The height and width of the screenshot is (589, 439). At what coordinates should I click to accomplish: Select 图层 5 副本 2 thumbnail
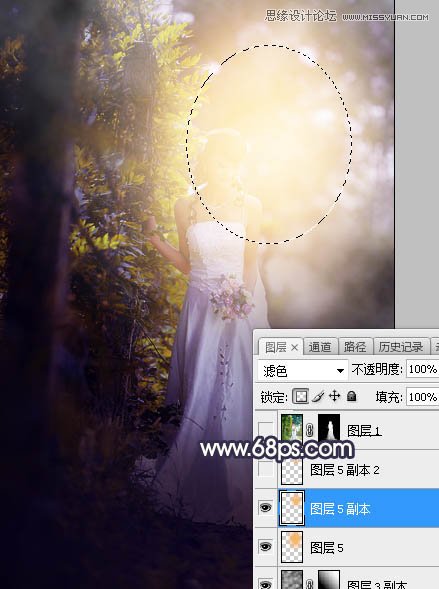click(x=292, y=470)
